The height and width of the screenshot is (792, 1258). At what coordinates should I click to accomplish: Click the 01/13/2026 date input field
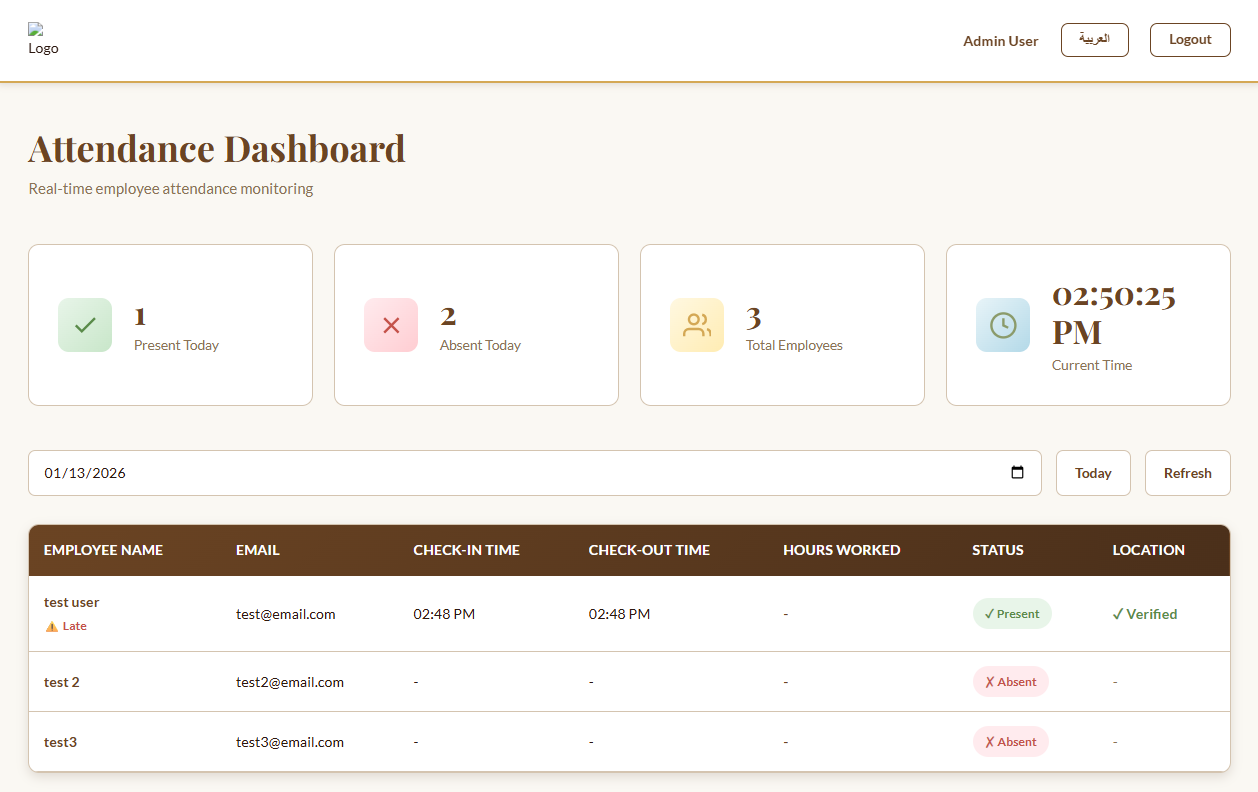tap(534, 473)
